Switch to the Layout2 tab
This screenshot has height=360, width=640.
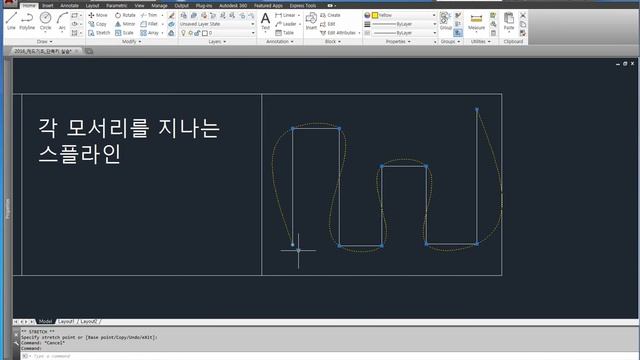coord(89,322)
